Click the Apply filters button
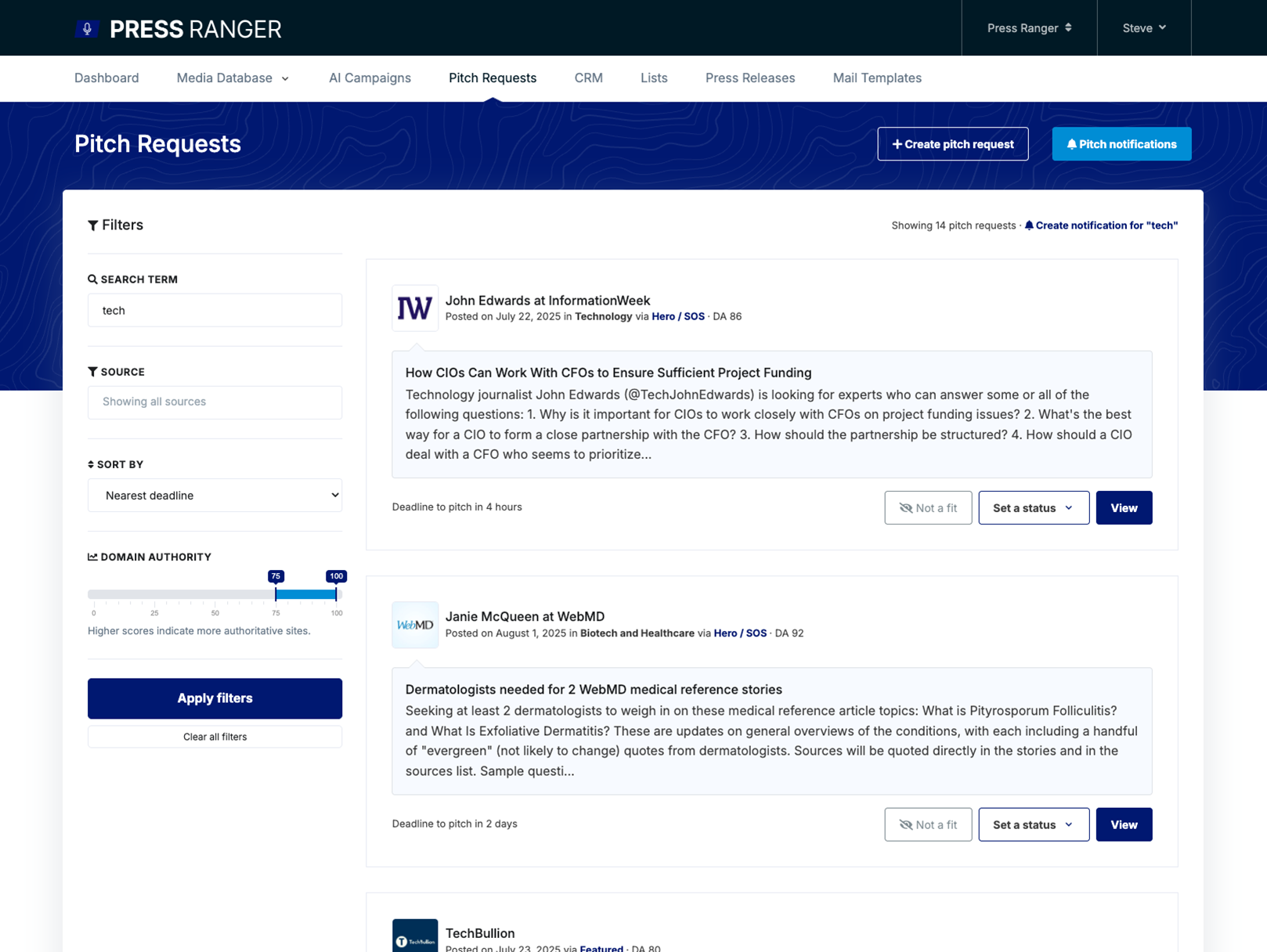The width and height of the screenshot is (1267, 952). [215, 698]
